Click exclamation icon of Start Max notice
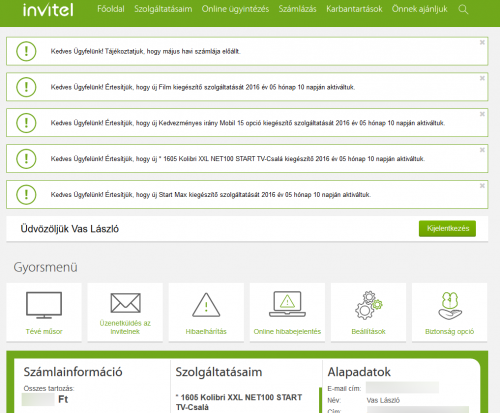The height and width of the screenshot is (413, 500). click(x=26, y=195)
